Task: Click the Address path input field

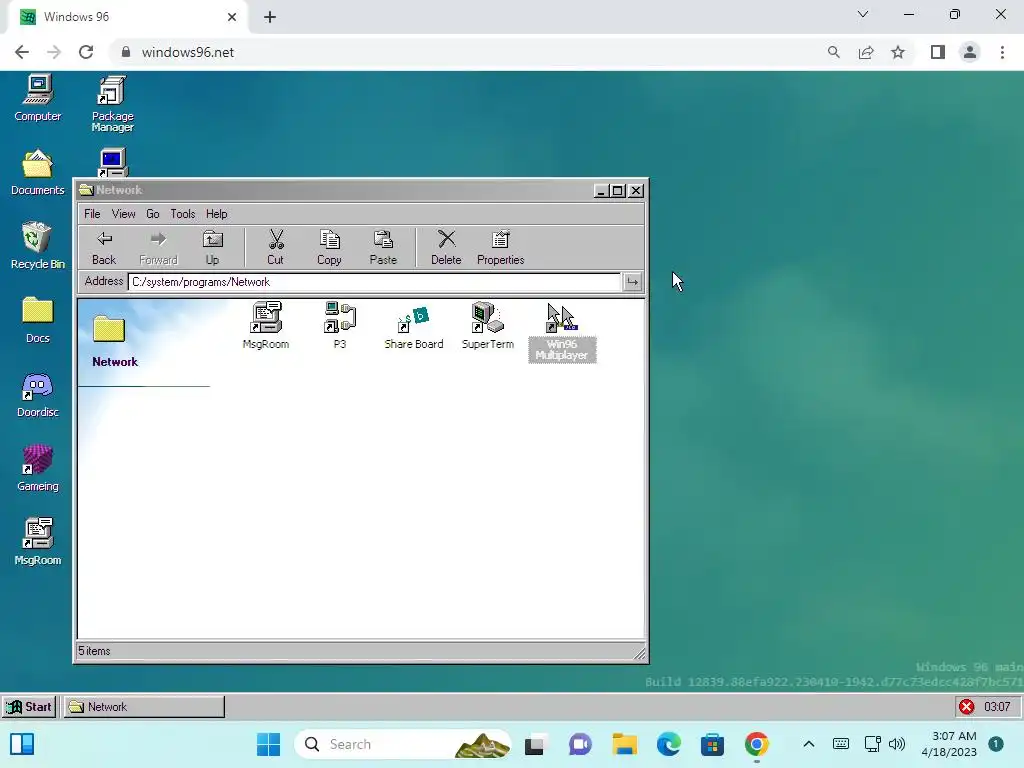Action: 374,282
